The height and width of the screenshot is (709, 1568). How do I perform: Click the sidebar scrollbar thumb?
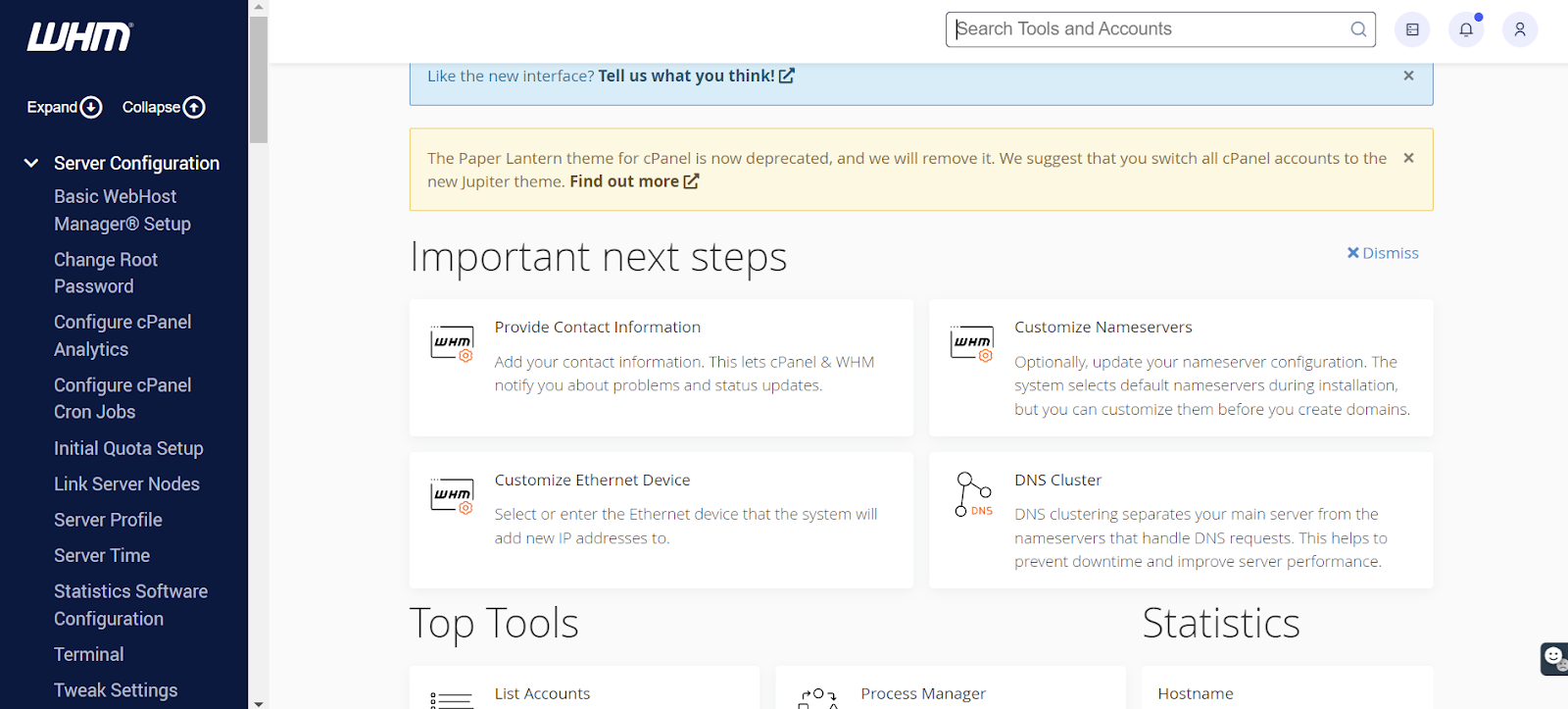pos(259,79)
